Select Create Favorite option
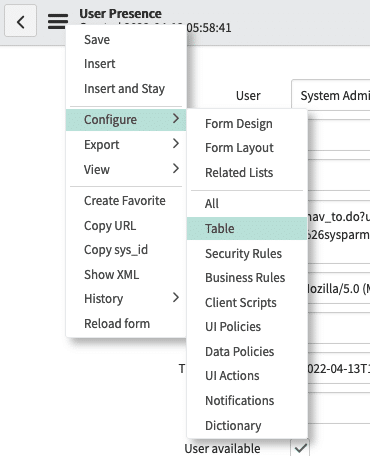 point(126,201)
